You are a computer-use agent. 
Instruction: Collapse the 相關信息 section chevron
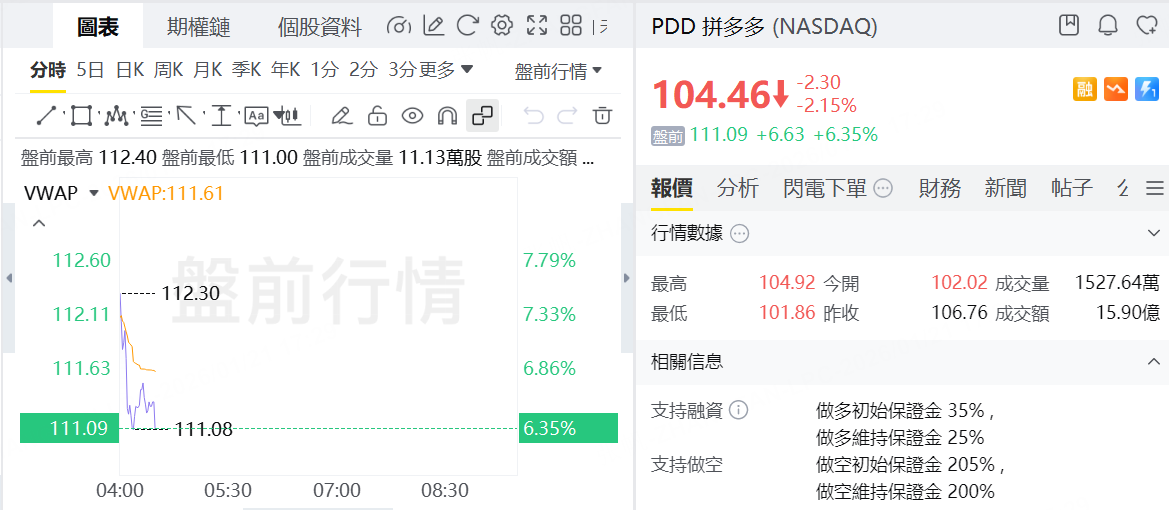coord(1153,363)
